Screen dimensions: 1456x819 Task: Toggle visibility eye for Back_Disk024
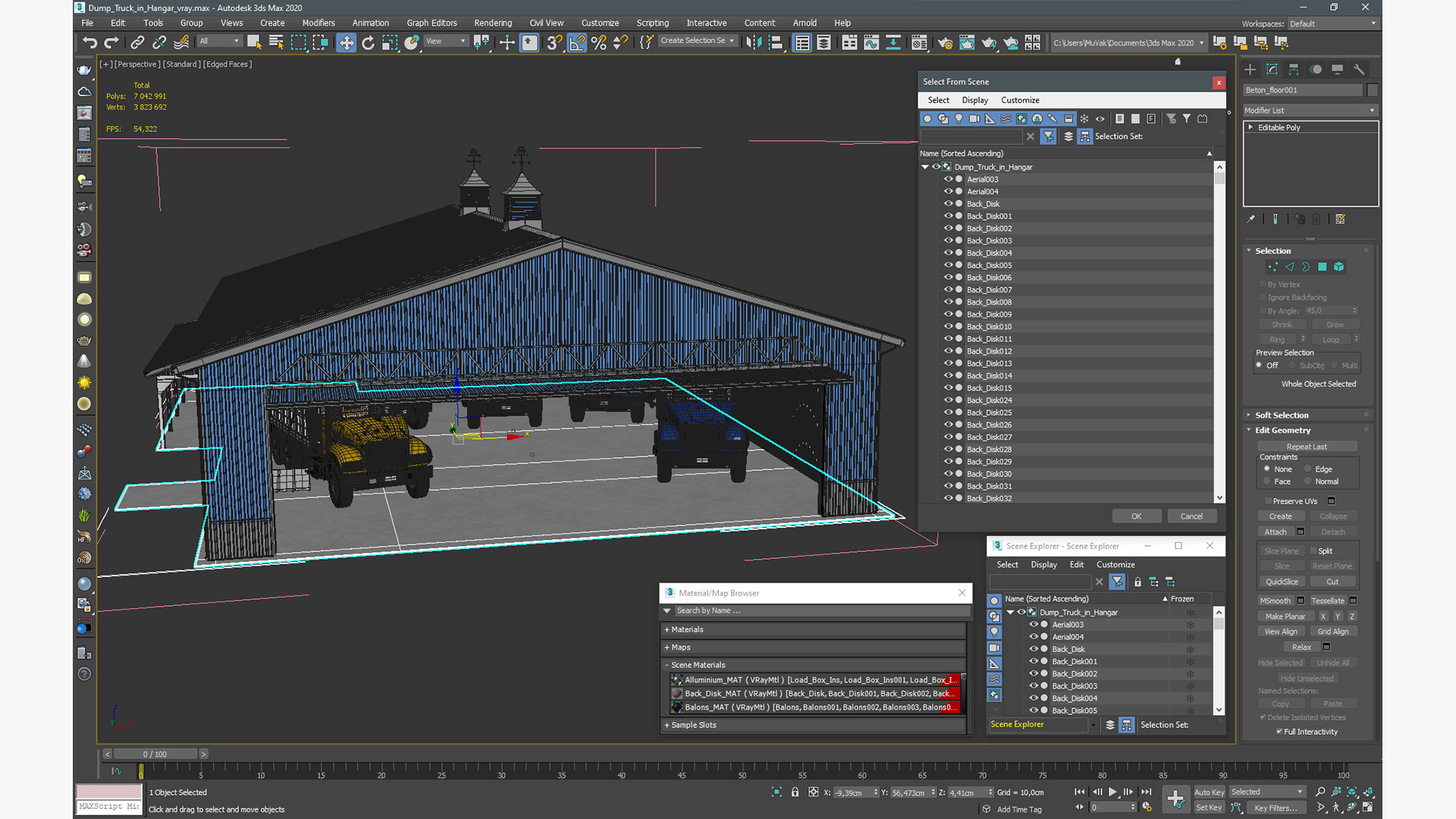948,400
